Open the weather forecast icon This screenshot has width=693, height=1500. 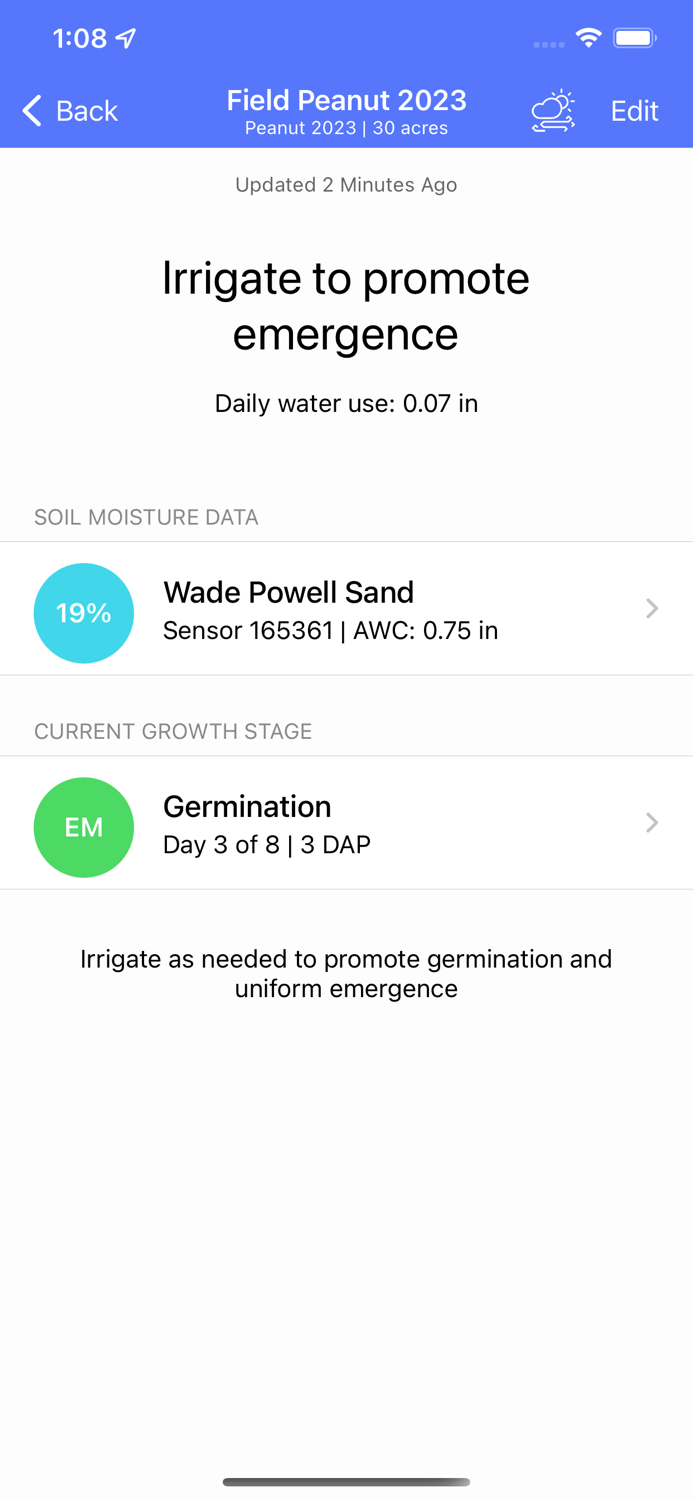(554, 111)
